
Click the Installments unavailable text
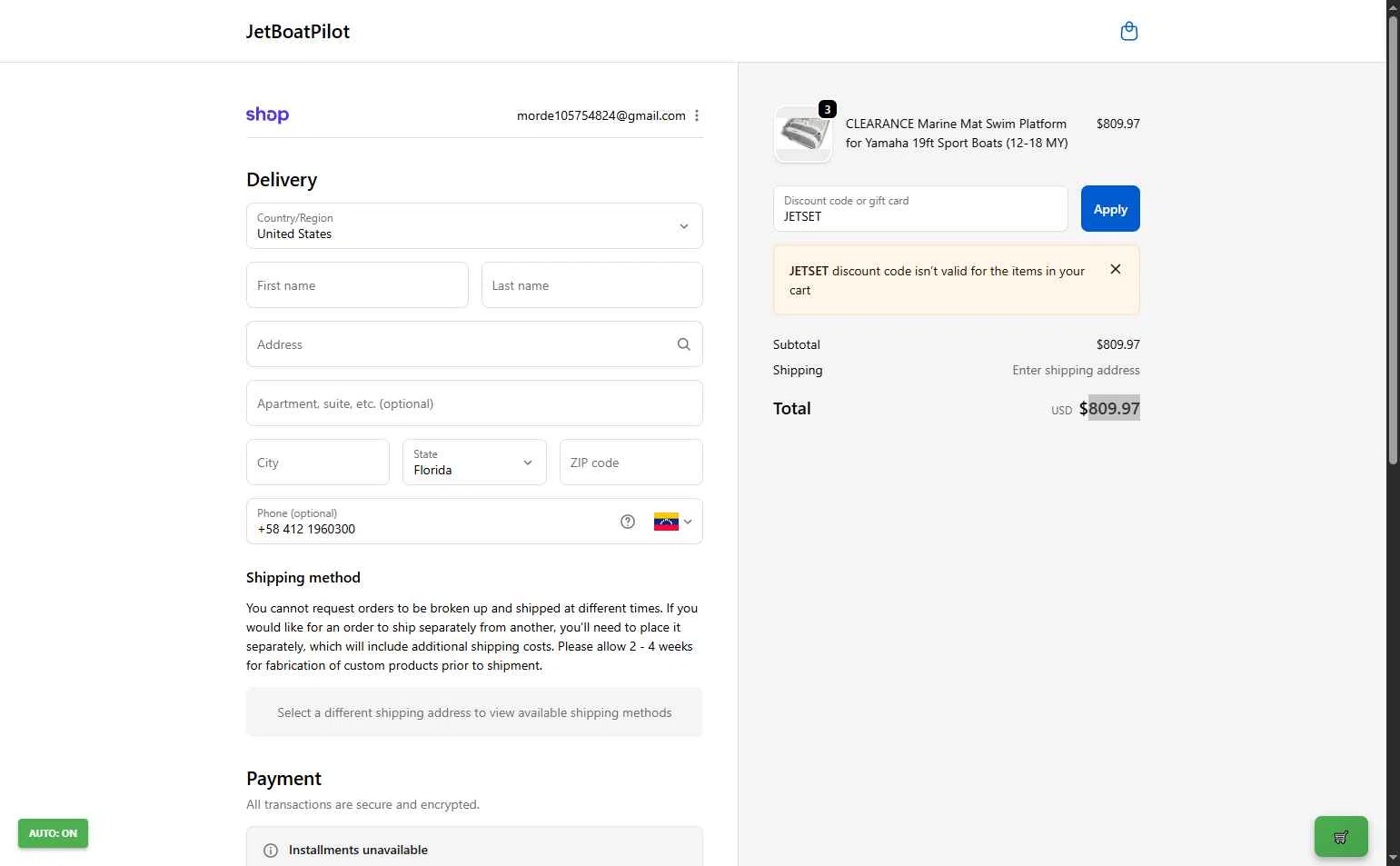[358, 851]
